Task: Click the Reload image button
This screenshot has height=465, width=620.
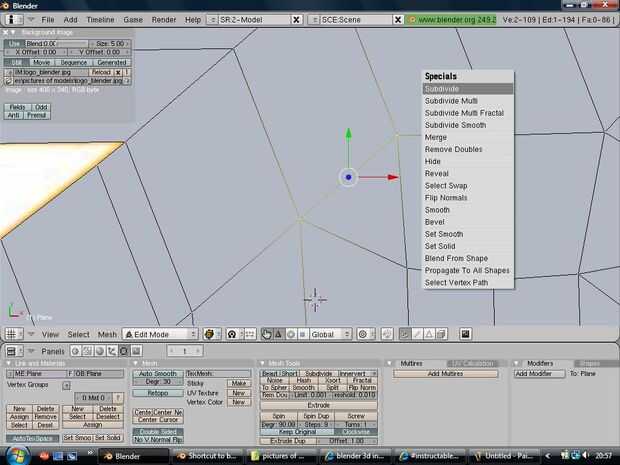Action: [x=101, y=72]
